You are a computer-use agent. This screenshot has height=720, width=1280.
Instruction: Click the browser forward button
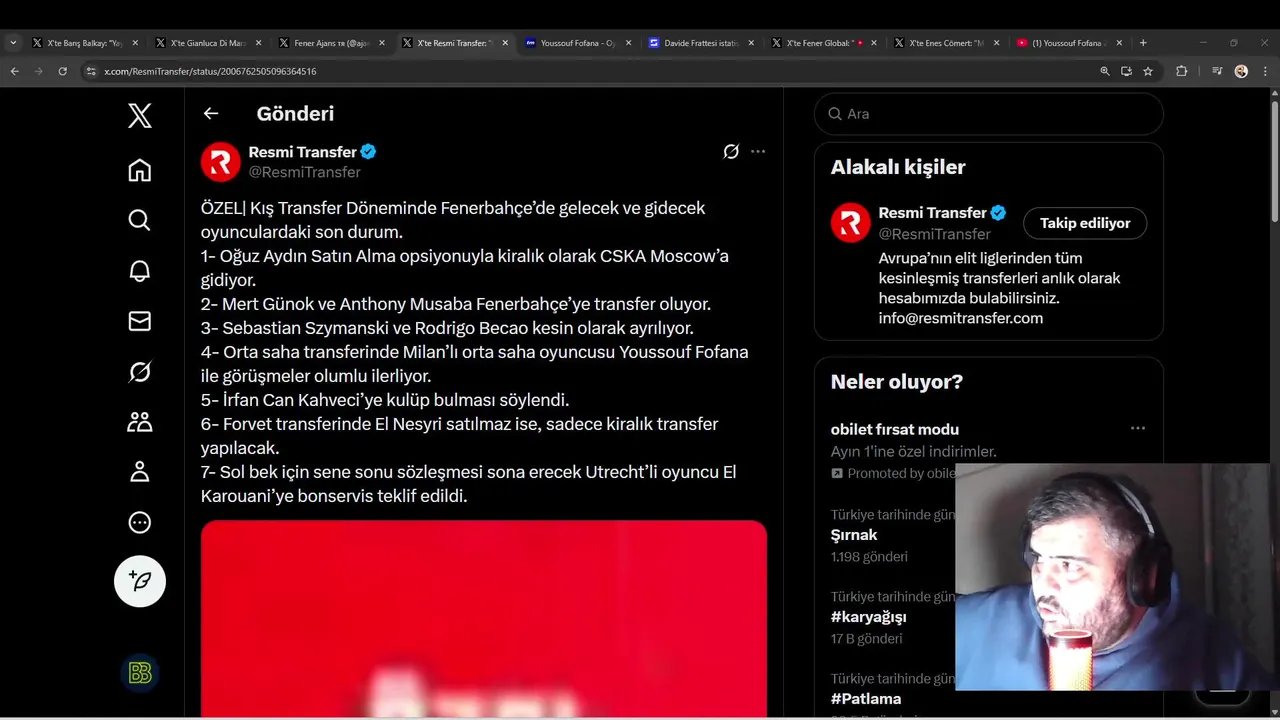(38, 71)
